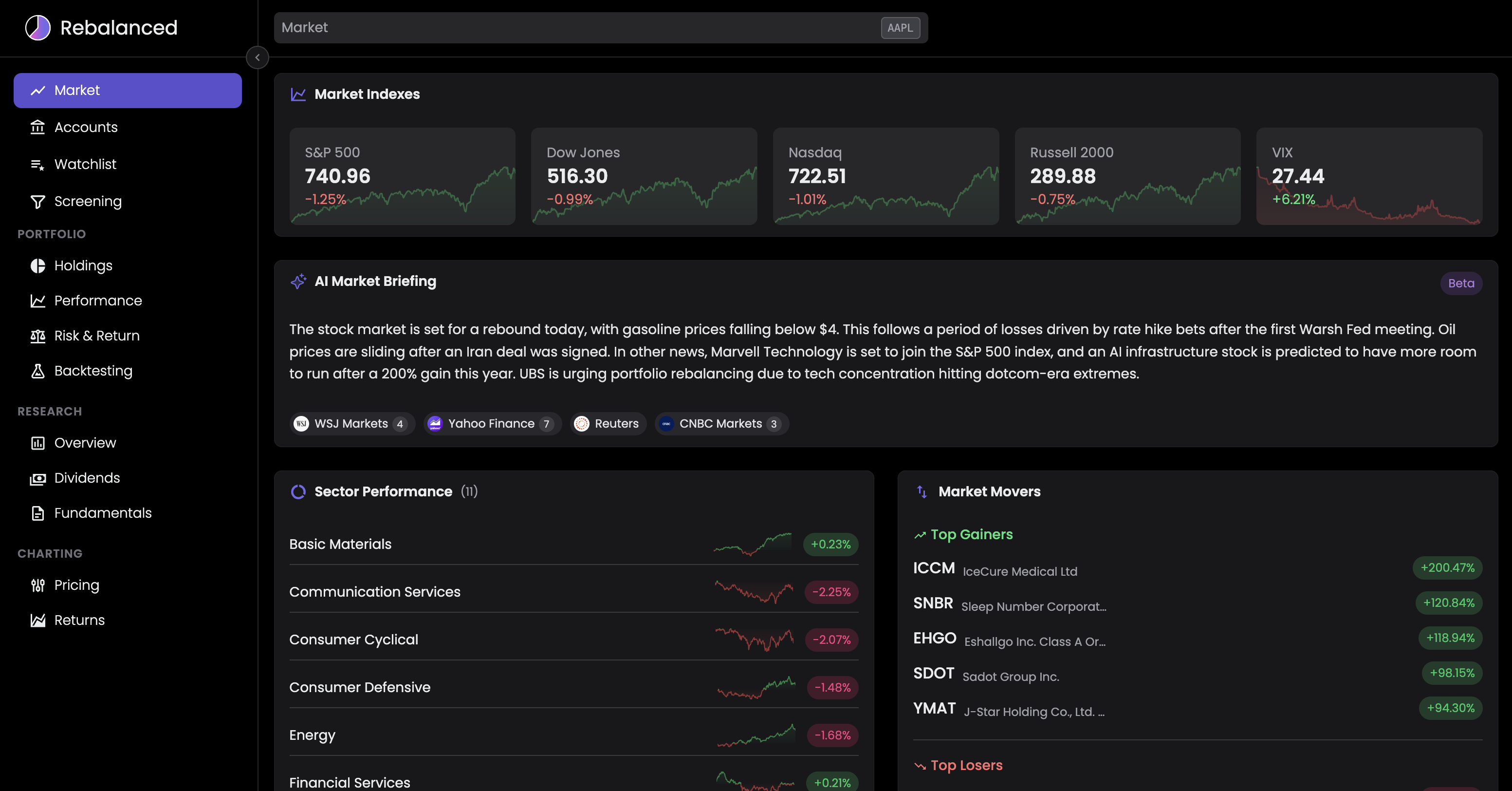Click the Top Gainers trending-up icon

920,535
